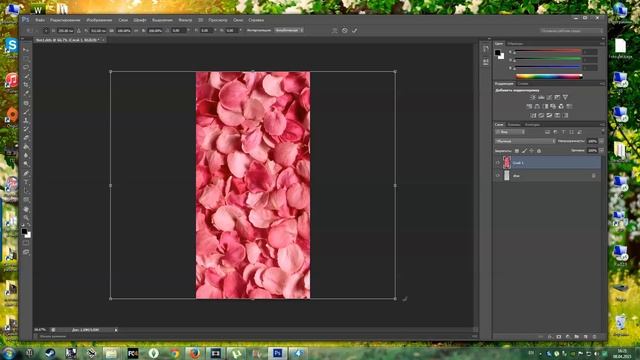
Task: Select the Gradient tool
Action: (26, 147)
